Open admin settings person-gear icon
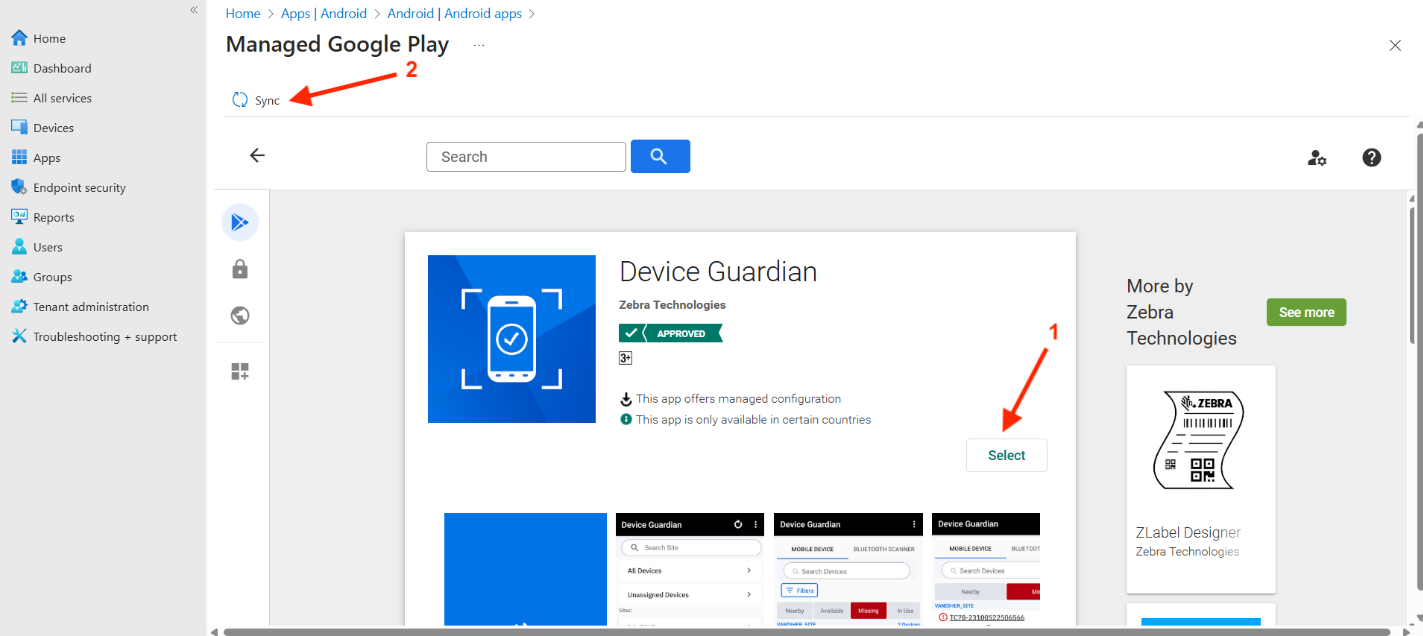The height and width of the screenshot is (636, 1423). [x=1317, y=157]
